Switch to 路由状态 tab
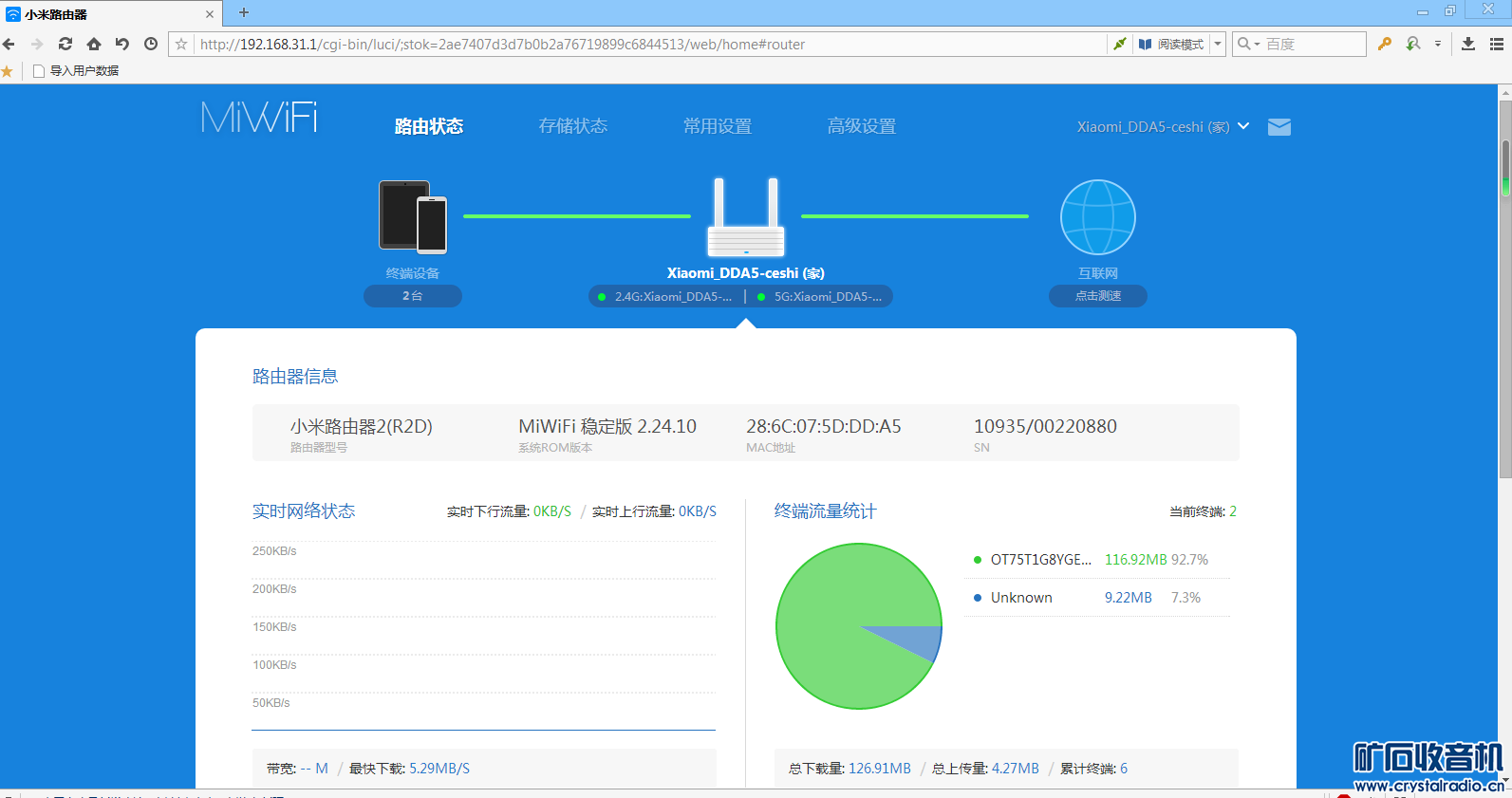The height and width of the screenshot is (798, 1512). (x=429, y=126)
